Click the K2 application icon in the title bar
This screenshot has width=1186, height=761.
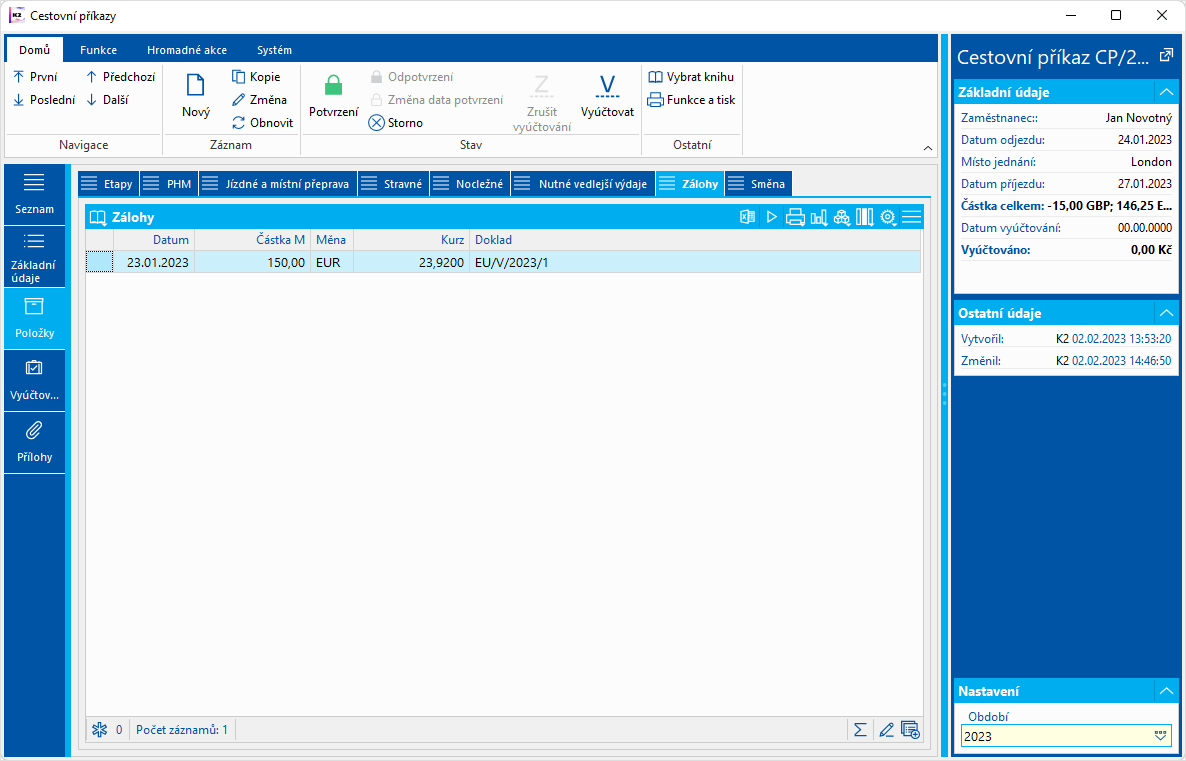coord(16,15)
